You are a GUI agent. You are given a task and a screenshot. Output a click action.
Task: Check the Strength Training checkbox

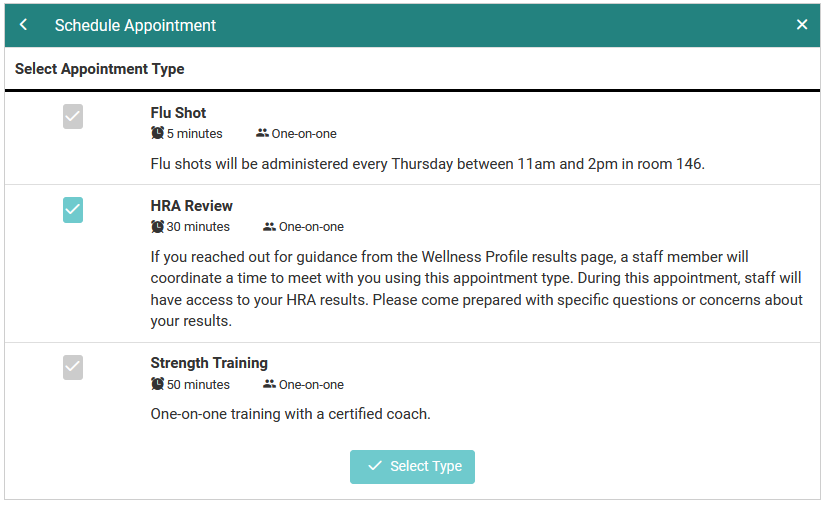pos(73,367)
